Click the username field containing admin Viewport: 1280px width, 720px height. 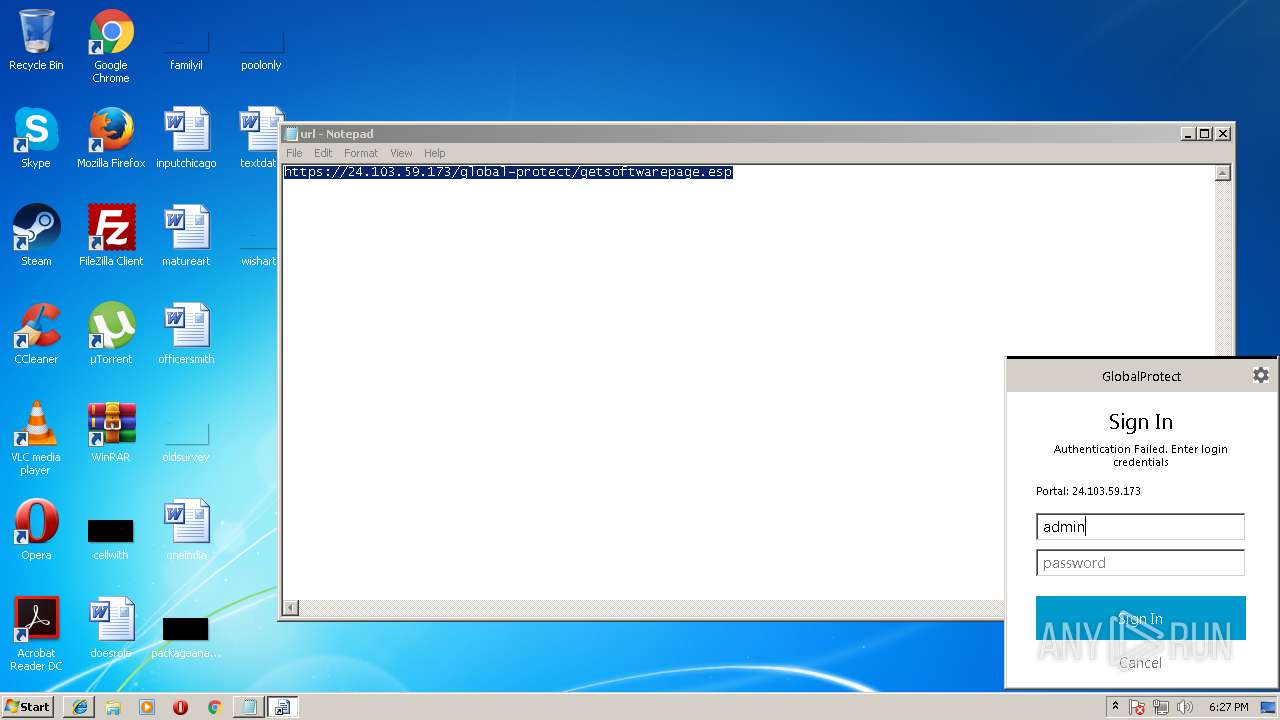point(1140,527)
